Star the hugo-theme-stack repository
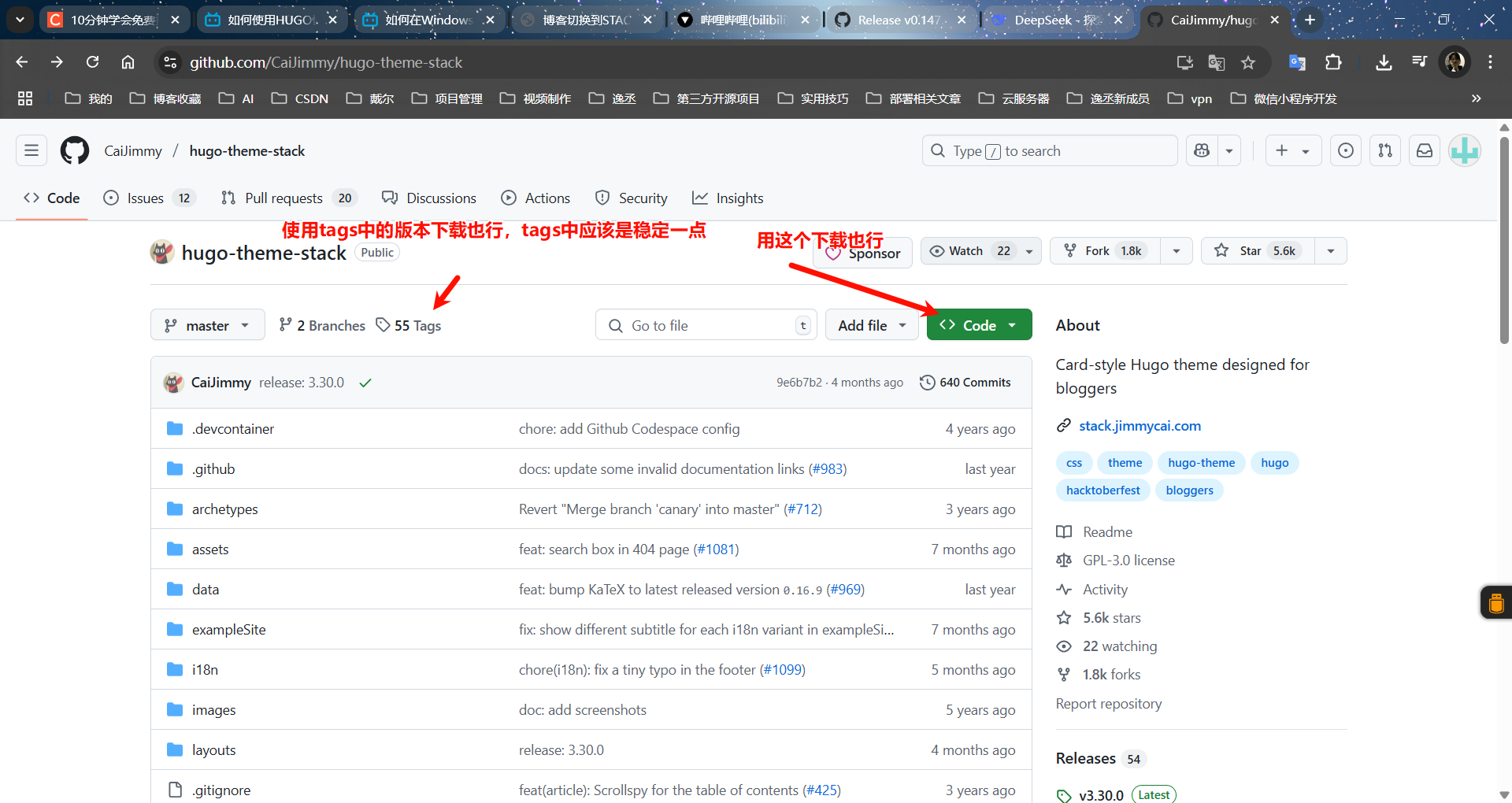 (x=1258, y=251)
